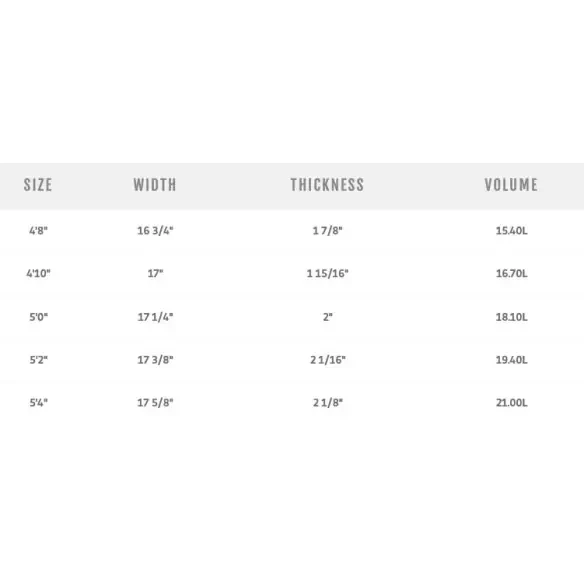This screenshot has width=584, height=584.
Task: Select the 4'8" size cell
Action: pyautogui.click(x=38, y=231)
